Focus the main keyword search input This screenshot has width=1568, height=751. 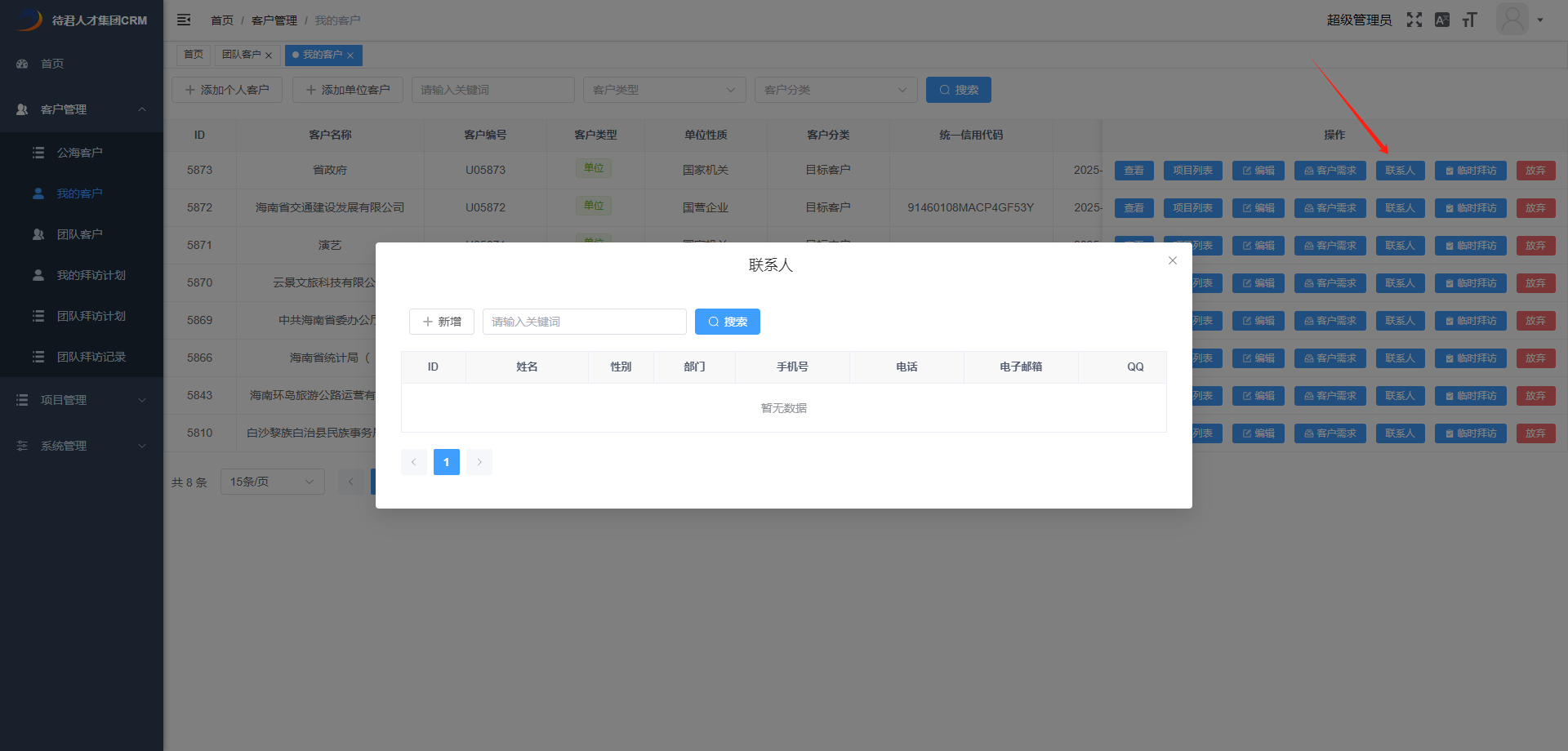click(493, 90)
